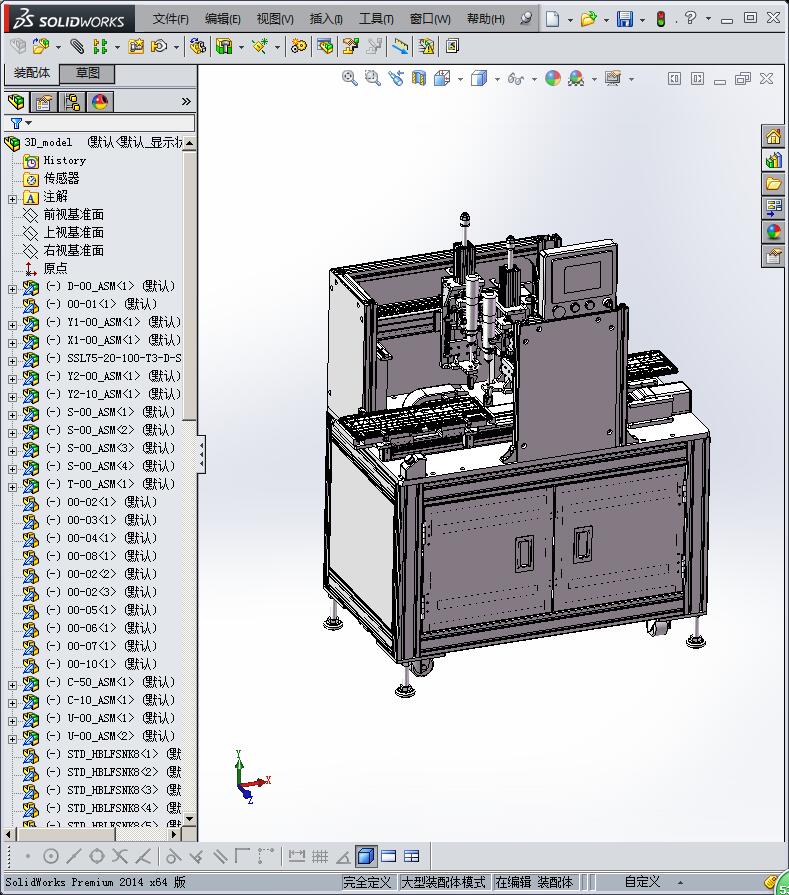The height and width of the screenshot is (895, 789).
Task: Click the Save icon
Action: pos(625,19)
